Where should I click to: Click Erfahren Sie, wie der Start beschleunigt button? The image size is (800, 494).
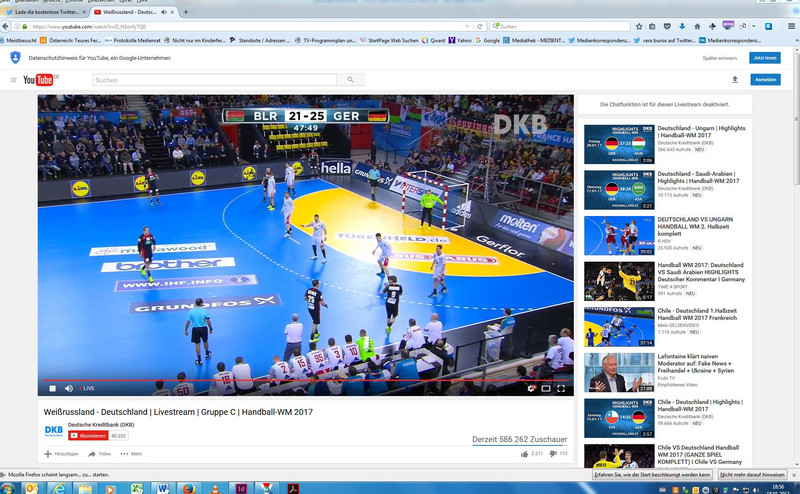(652, 475)
